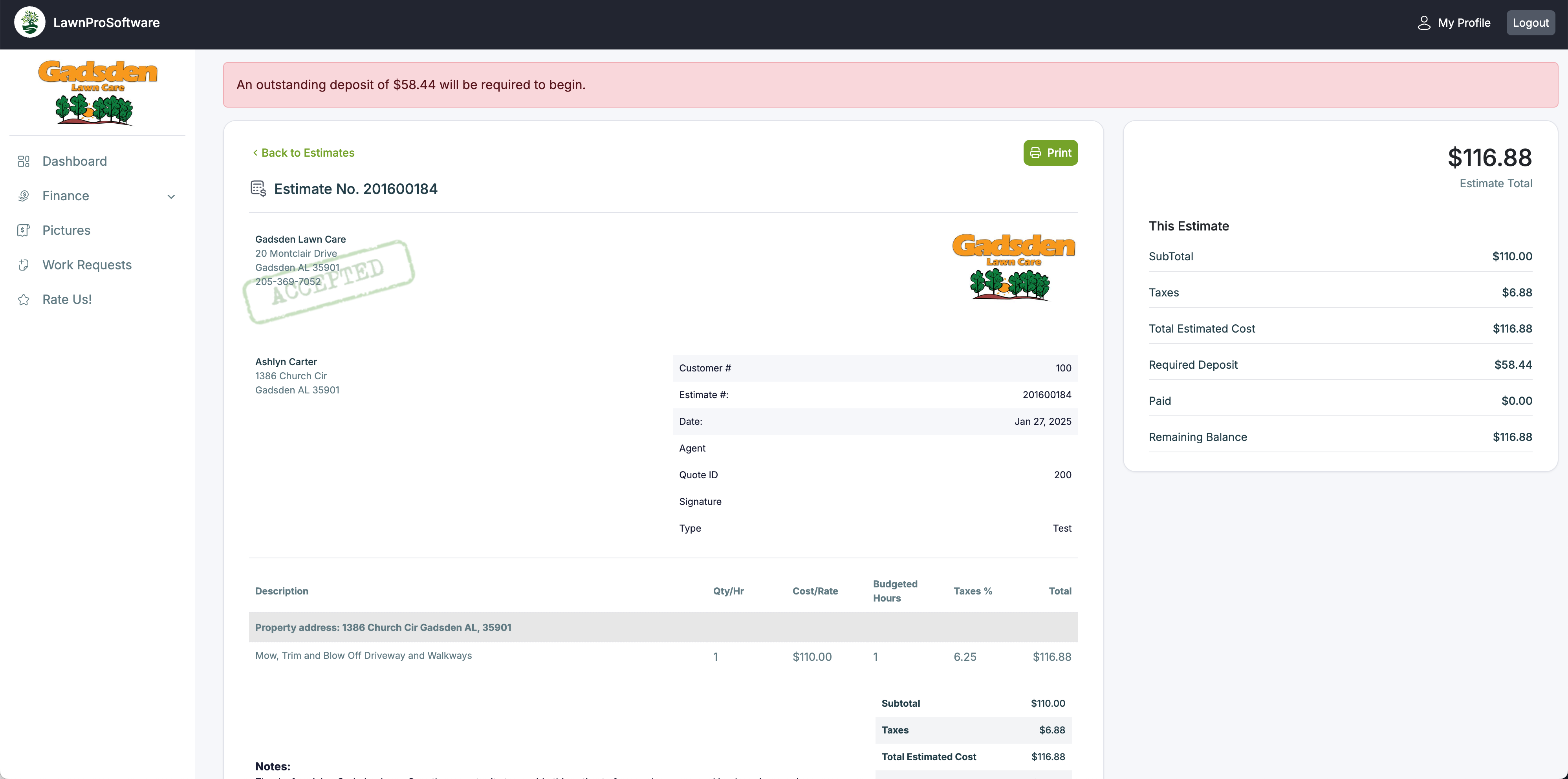Select the Required Deposit $58.44 row
1568x779 pixels.
(1339, 364)
